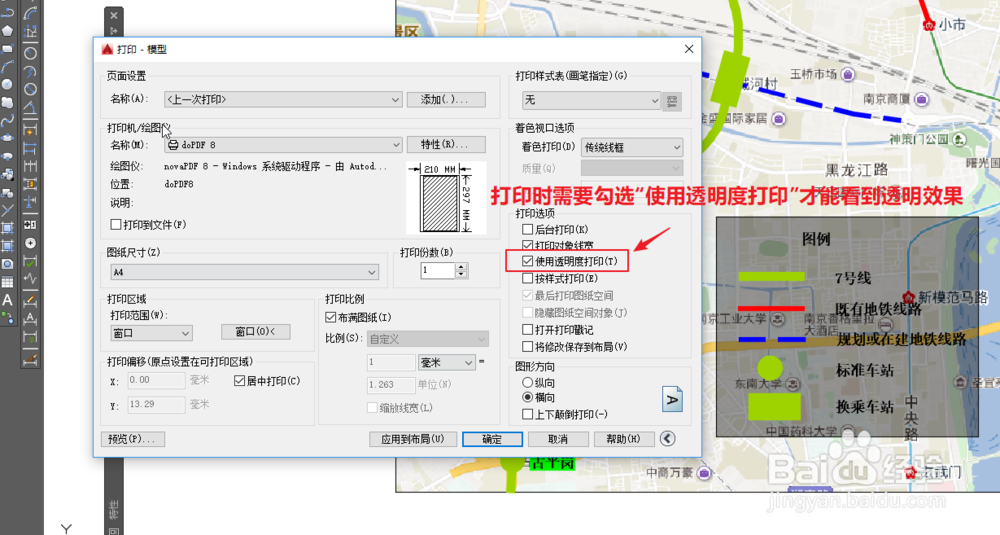Click the paper preview thumbnail 210x297
The width and height of the screenshot is (1000, 535).
coord(446,197)
